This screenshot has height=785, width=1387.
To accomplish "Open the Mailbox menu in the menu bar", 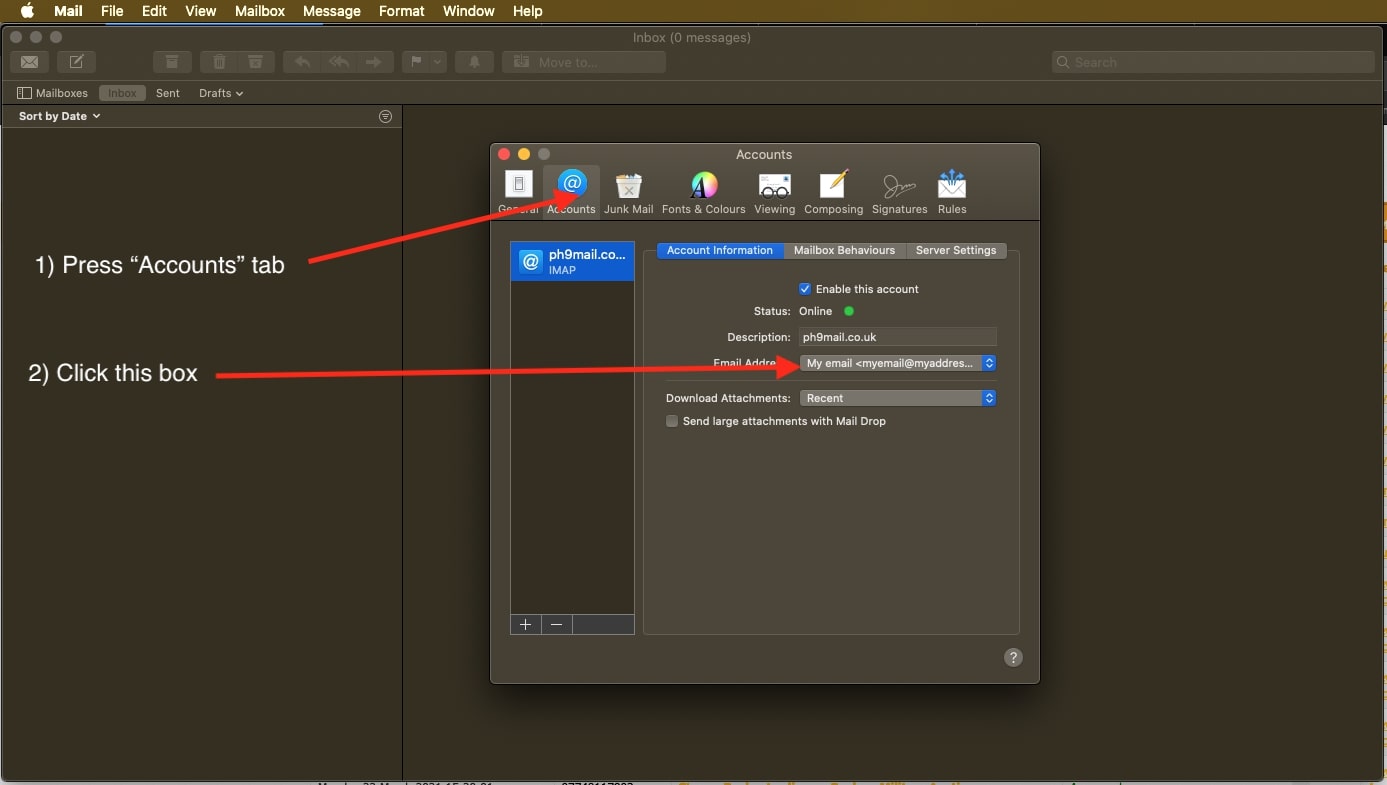I will (259, 11).
